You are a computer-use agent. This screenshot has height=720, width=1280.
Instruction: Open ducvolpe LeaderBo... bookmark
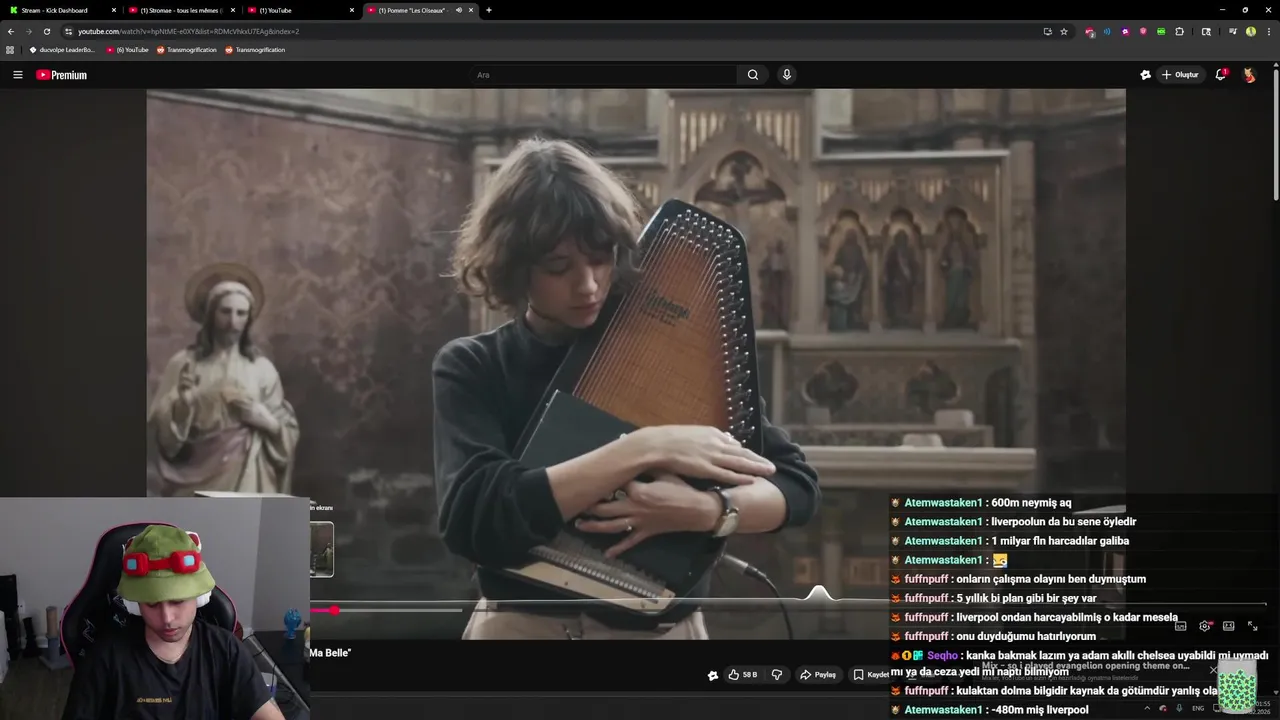[62, 49]
